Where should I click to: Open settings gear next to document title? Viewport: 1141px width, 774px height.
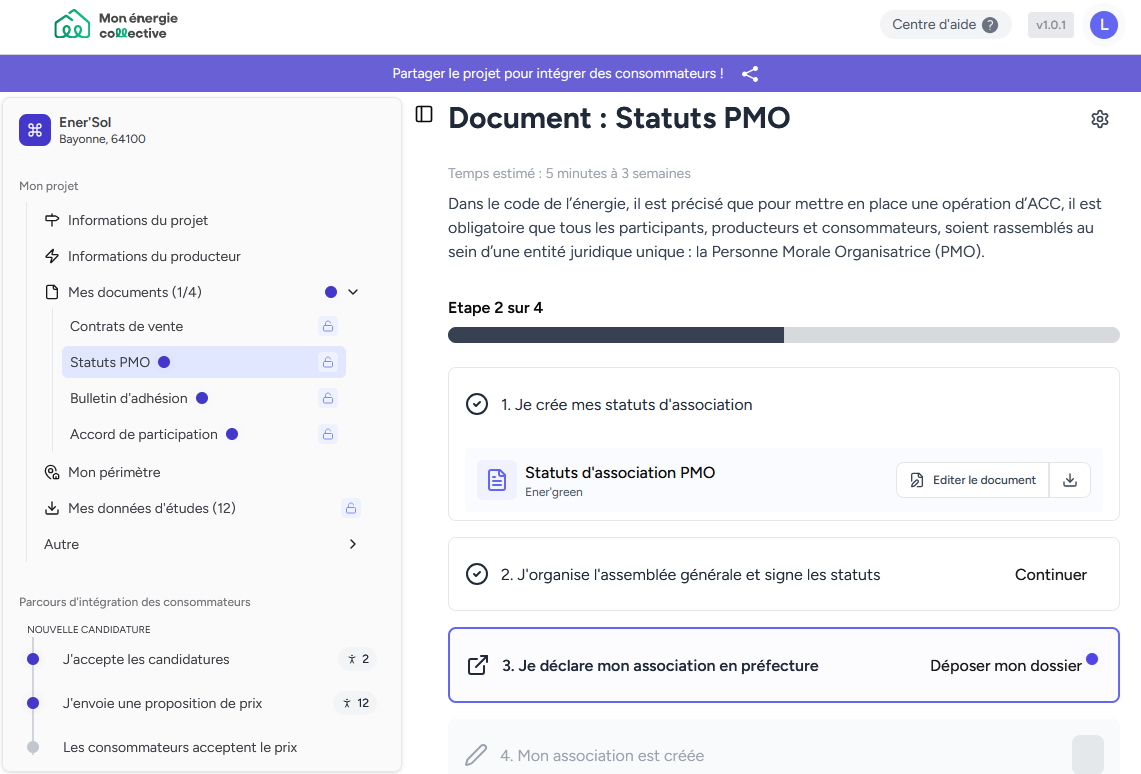click(x=1099, y=119)
